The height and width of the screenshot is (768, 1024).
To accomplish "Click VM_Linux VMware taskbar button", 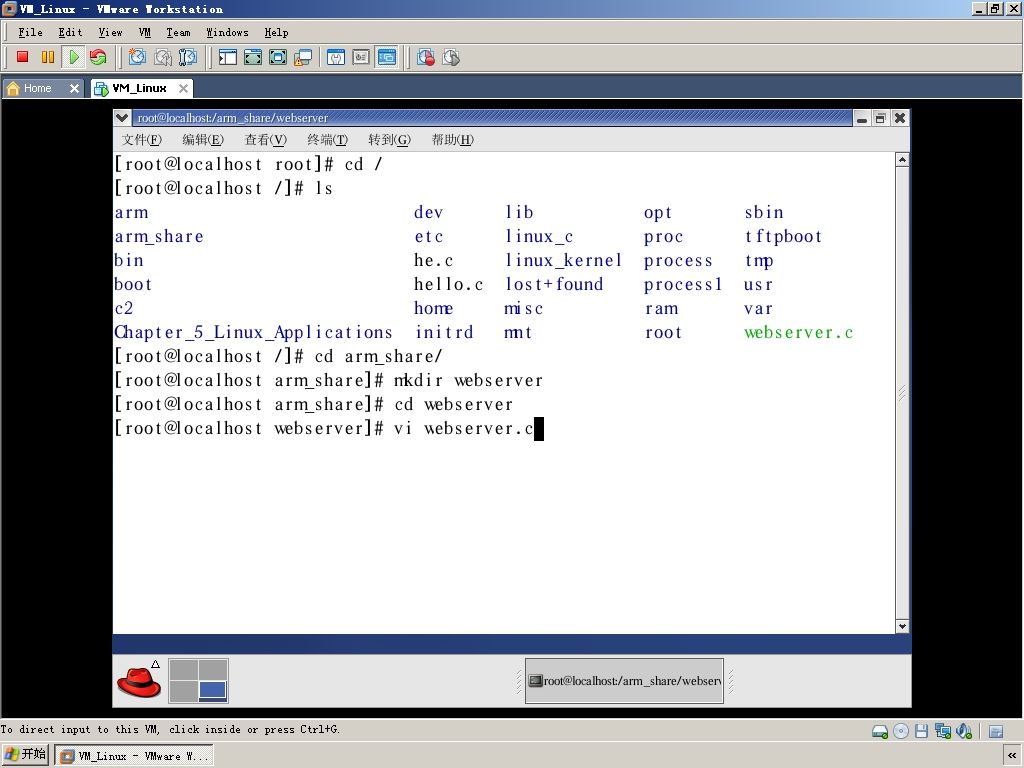I will point(134,756).
